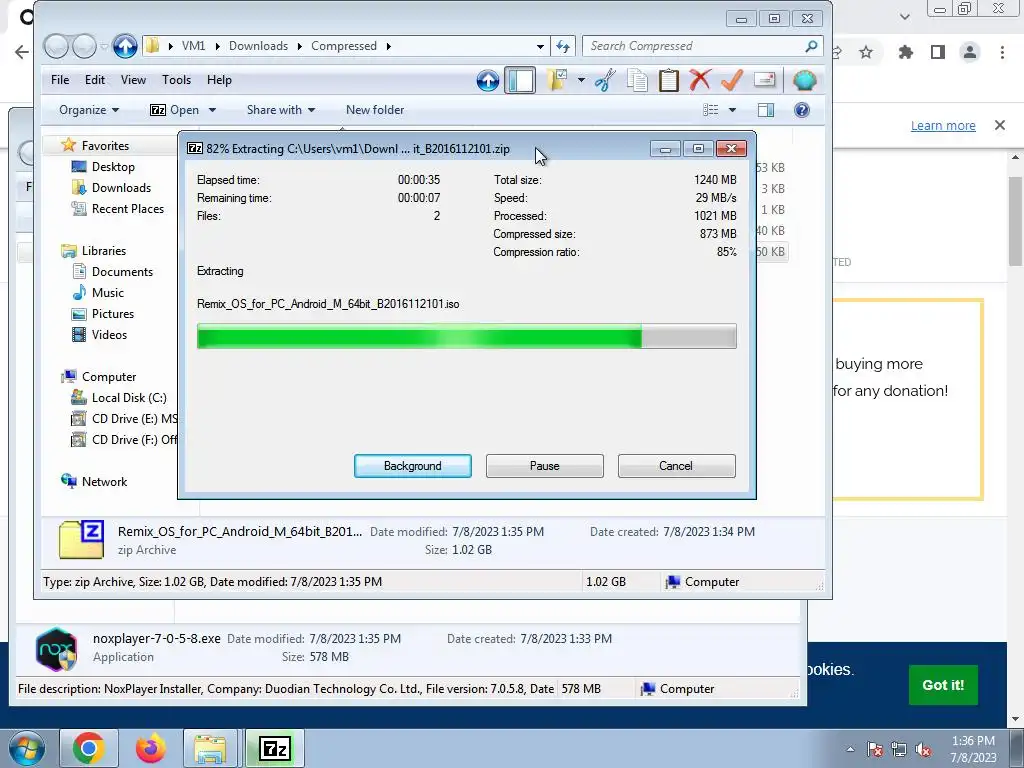Open Classic Shell settings shell icon
Screen dimensions: 1024x768
pos(805,80)
